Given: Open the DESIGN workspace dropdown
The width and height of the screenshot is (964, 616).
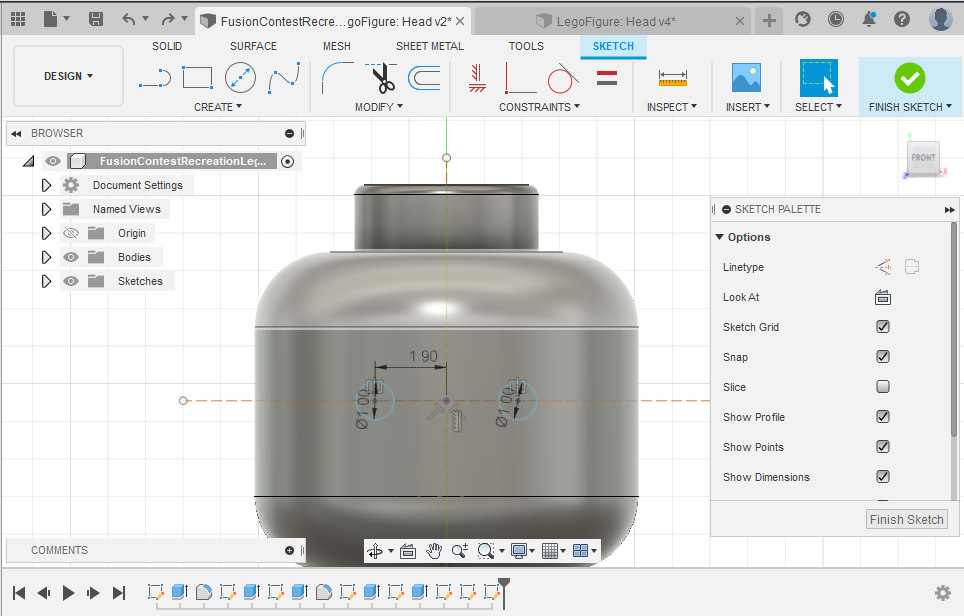Looking at the screenshot, I should pyautogui.click(x=68, y=76).
